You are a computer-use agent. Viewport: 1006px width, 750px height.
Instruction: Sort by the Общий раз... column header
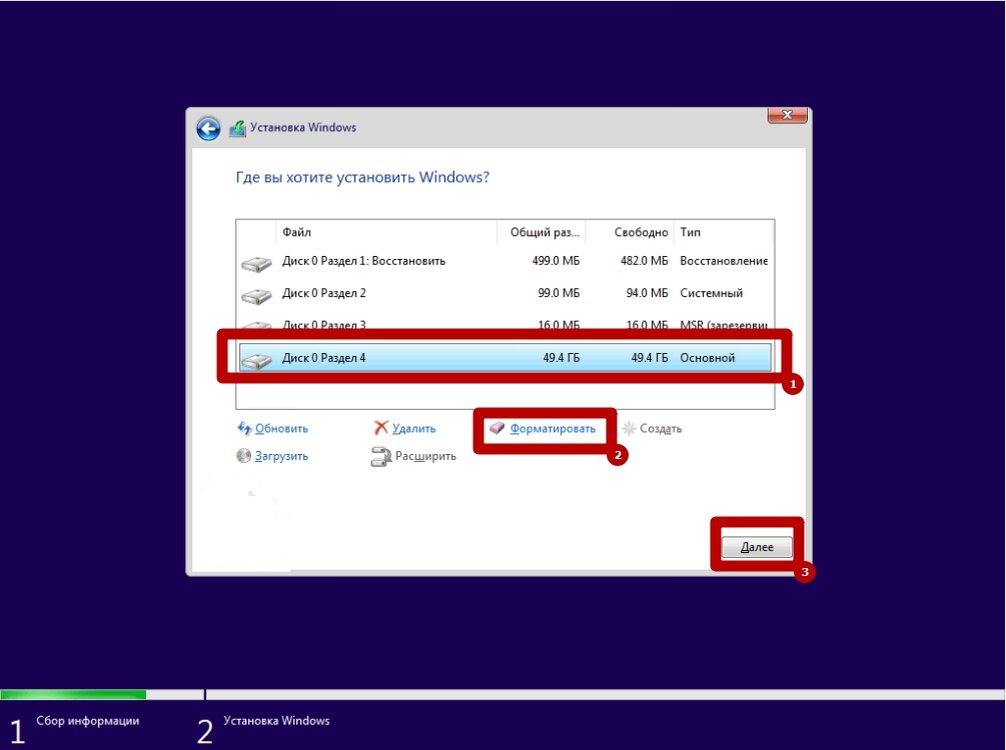[x=541, y=232]
